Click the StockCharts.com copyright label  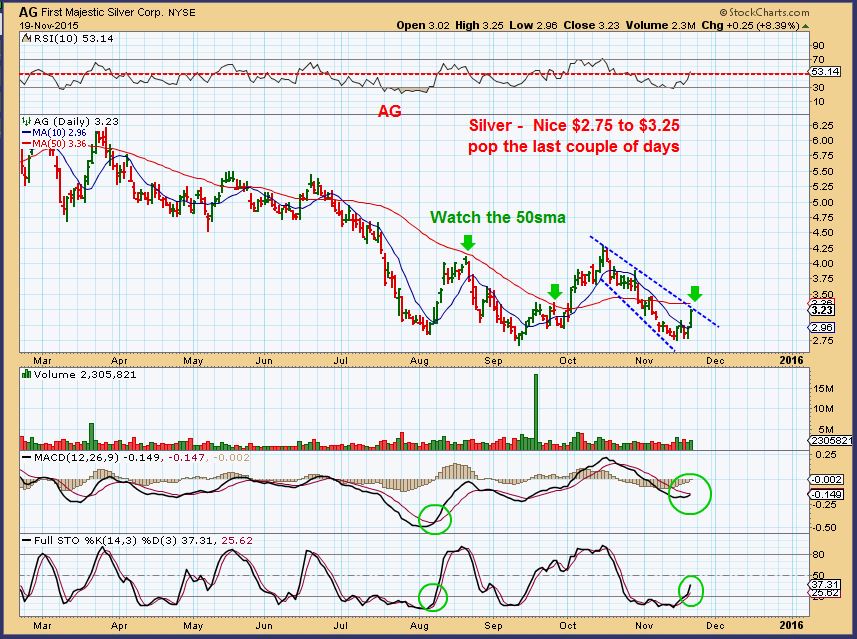(x=765, y=12)
